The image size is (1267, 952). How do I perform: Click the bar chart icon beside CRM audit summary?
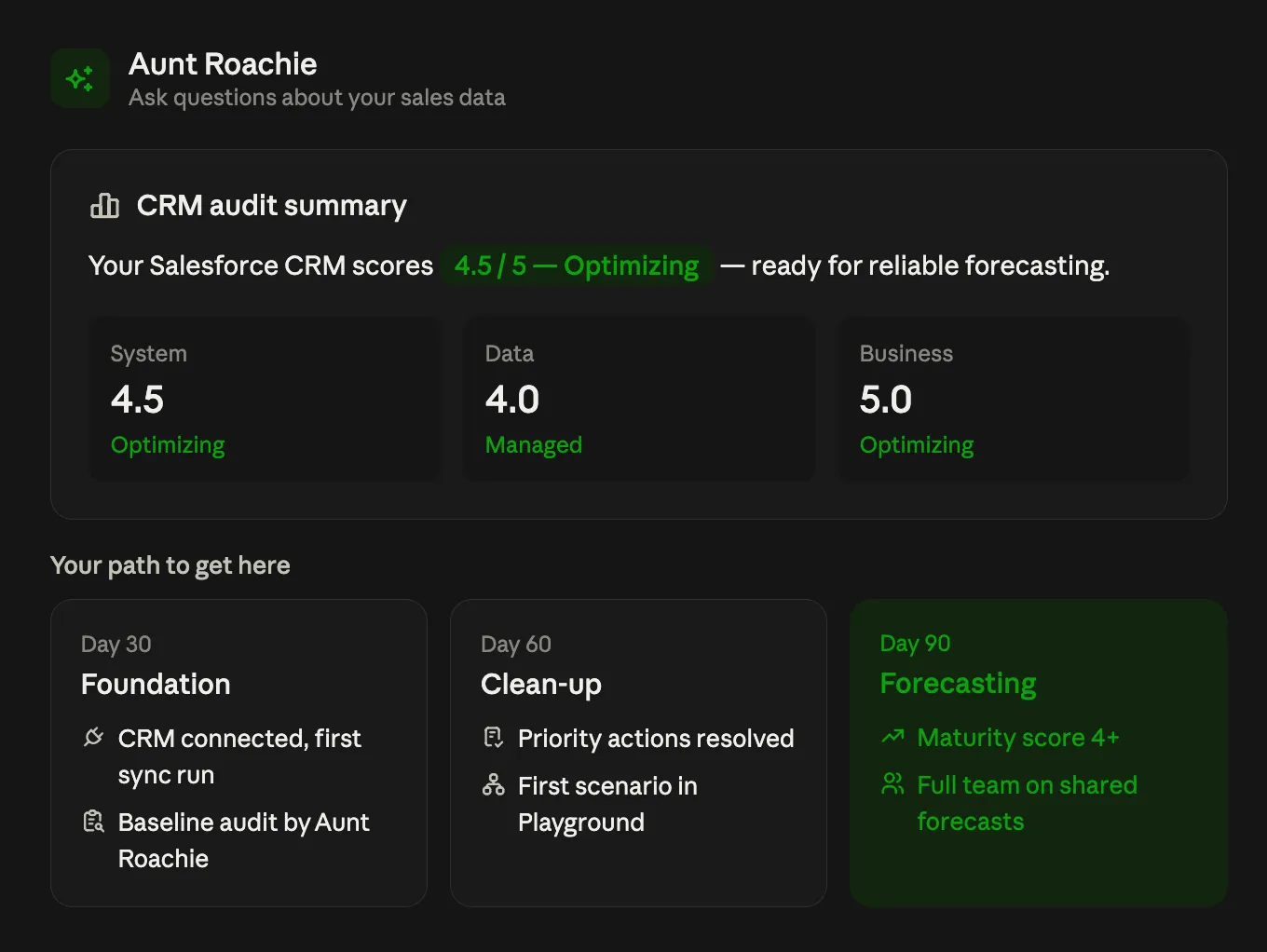click(104, 206)
